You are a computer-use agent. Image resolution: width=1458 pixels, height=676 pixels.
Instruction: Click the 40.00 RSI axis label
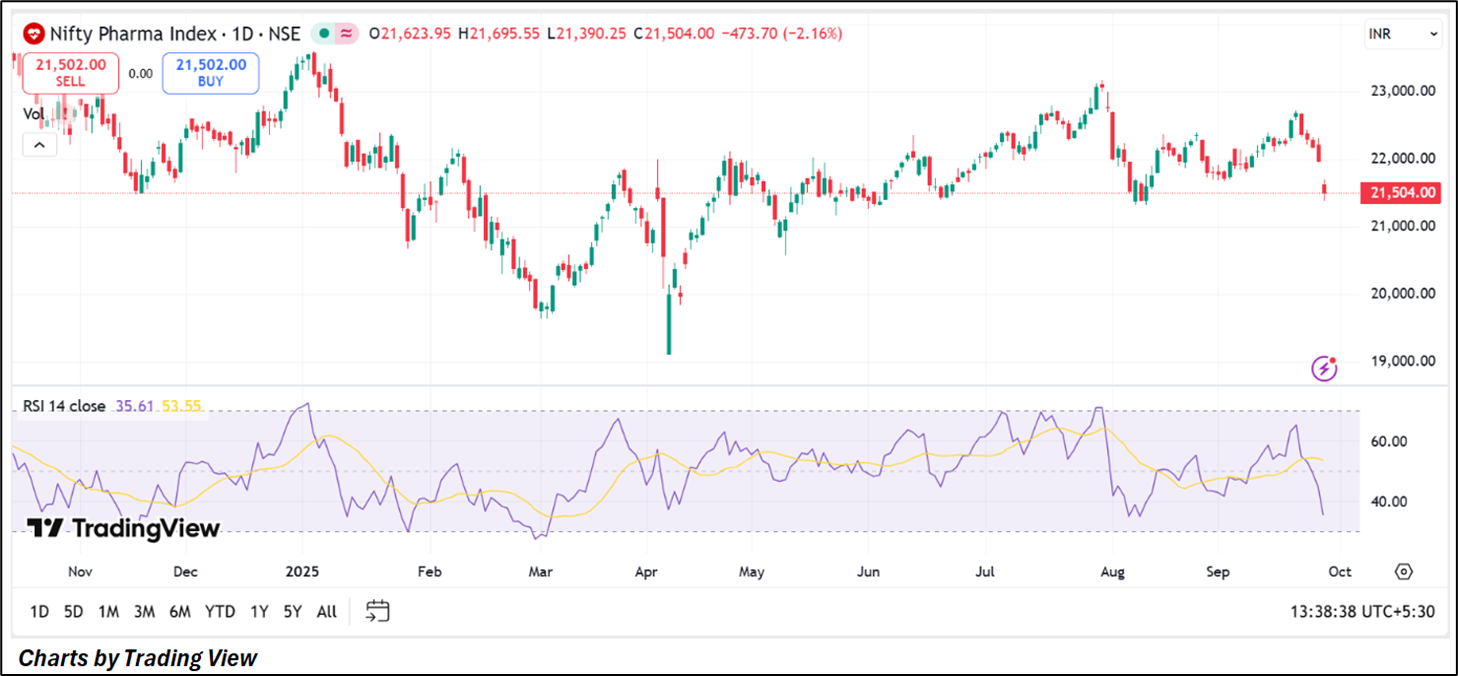1389,501
